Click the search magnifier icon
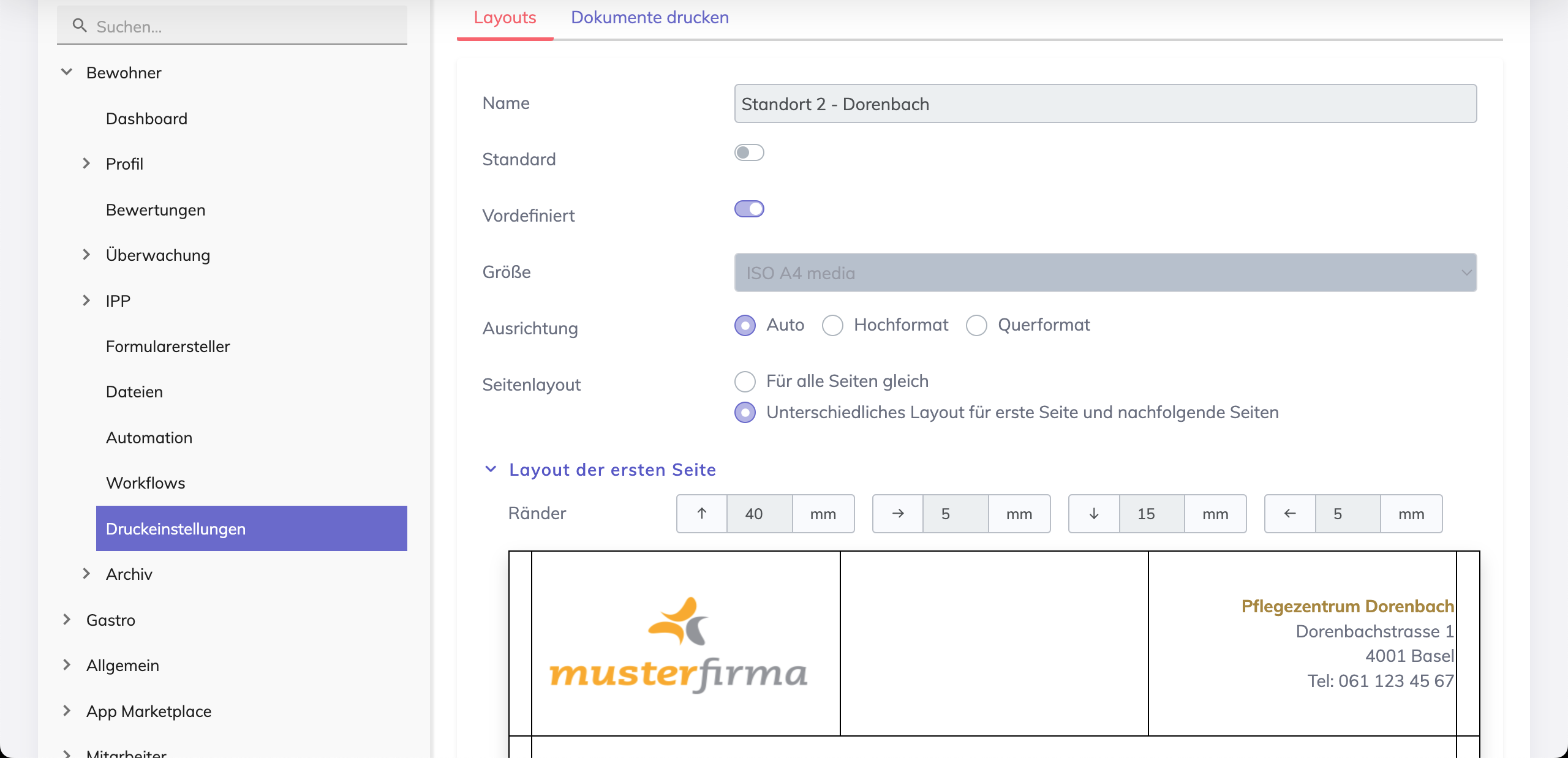The height and width of the screenshot is (758, 1568). click(x=79, y=26)
